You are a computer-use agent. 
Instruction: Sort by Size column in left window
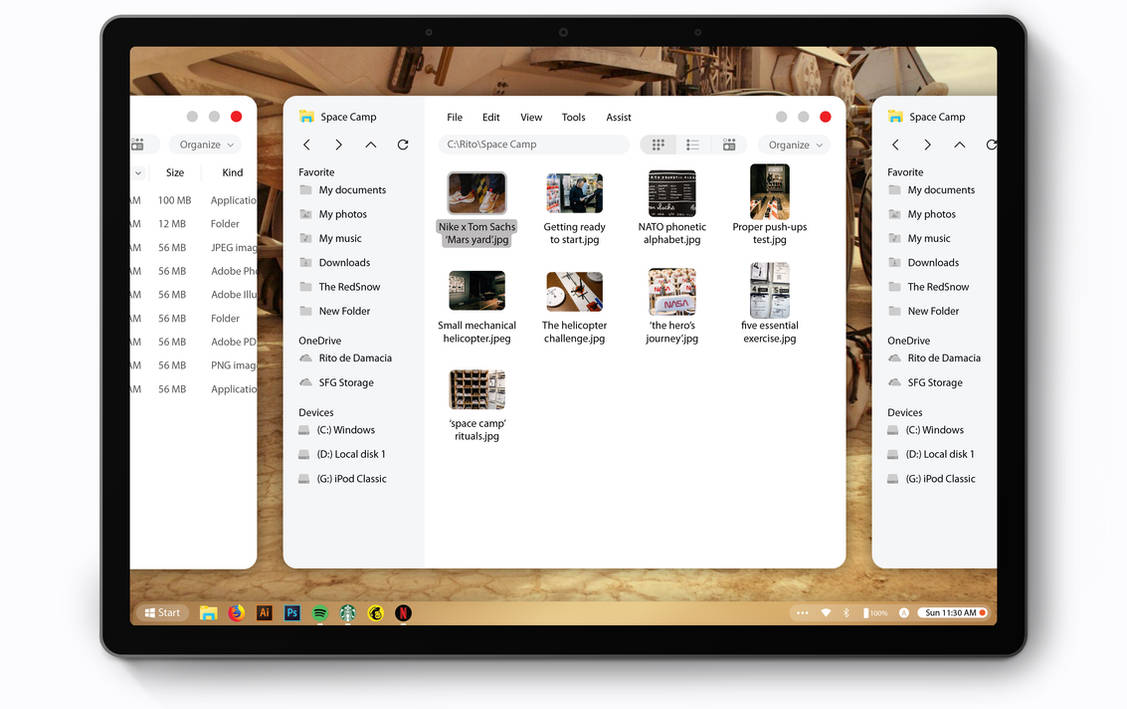175,173
